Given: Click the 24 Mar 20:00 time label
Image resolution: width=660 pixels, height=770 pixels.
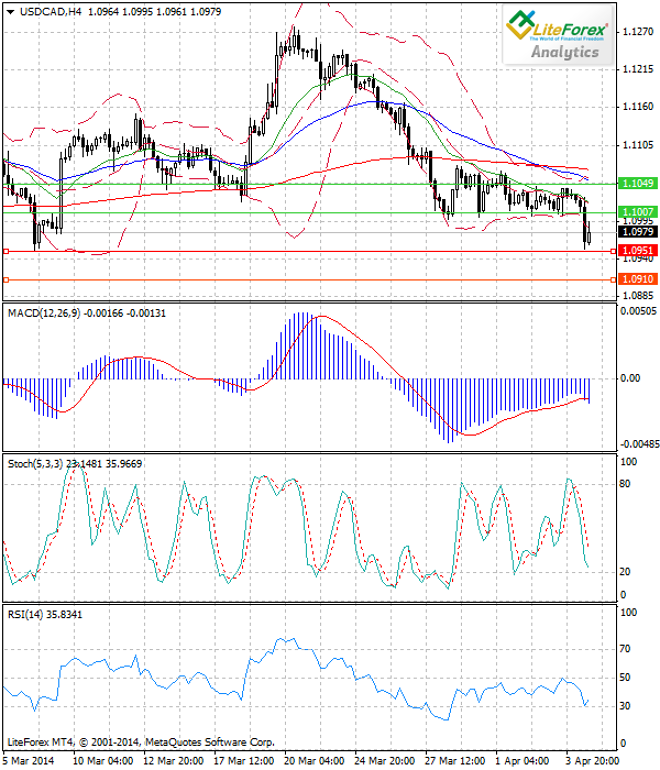Looking at the screenshot, I should [x=385, y=761].
